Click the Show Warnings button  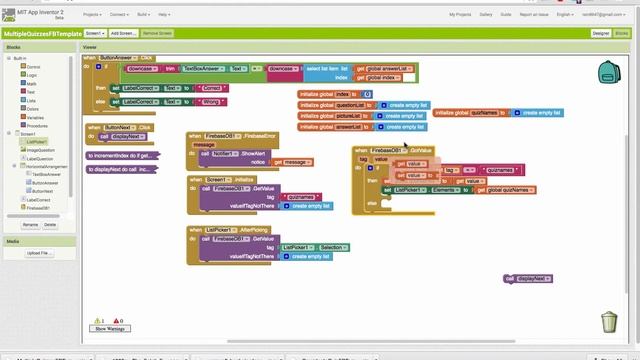click(x=110, y=329)
